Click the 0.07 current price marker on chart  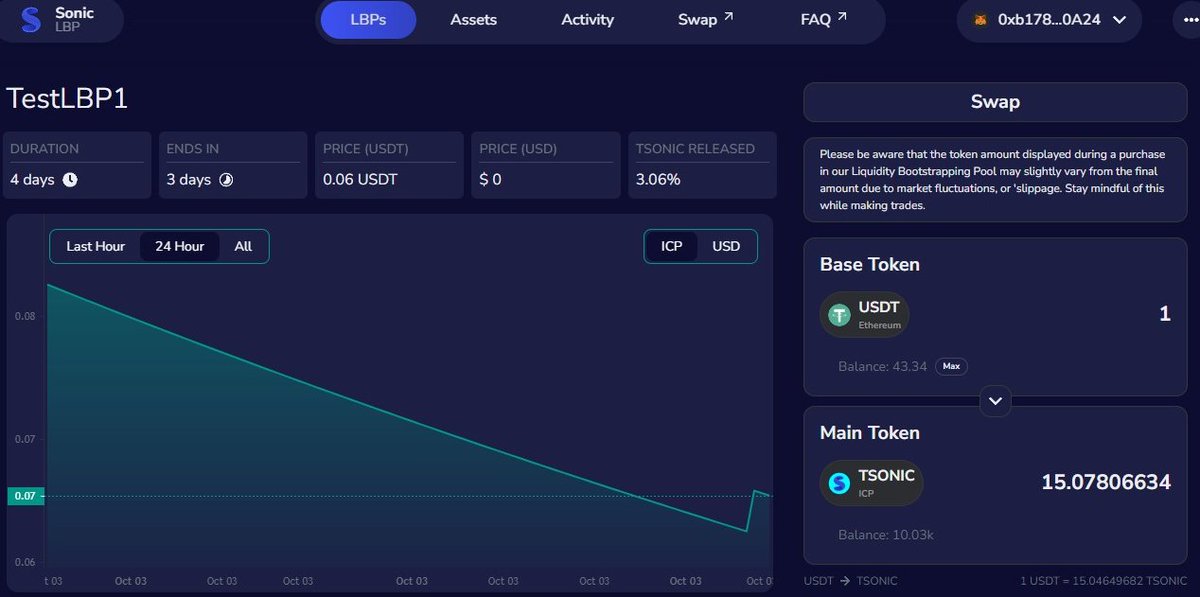[24, 496]
